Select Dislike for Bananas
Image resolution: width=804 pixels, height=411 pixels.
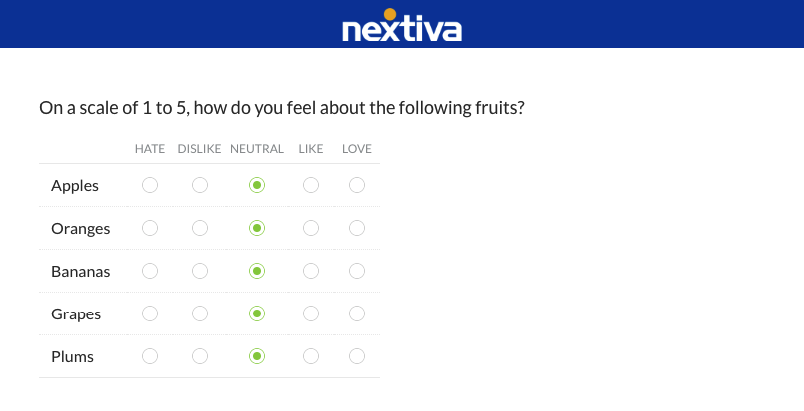pos(200,271)
